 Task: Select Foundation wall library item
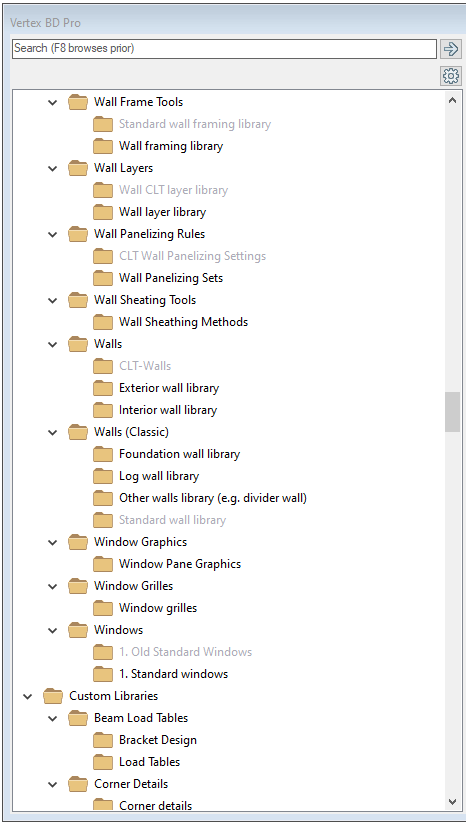tap(179, 454)
